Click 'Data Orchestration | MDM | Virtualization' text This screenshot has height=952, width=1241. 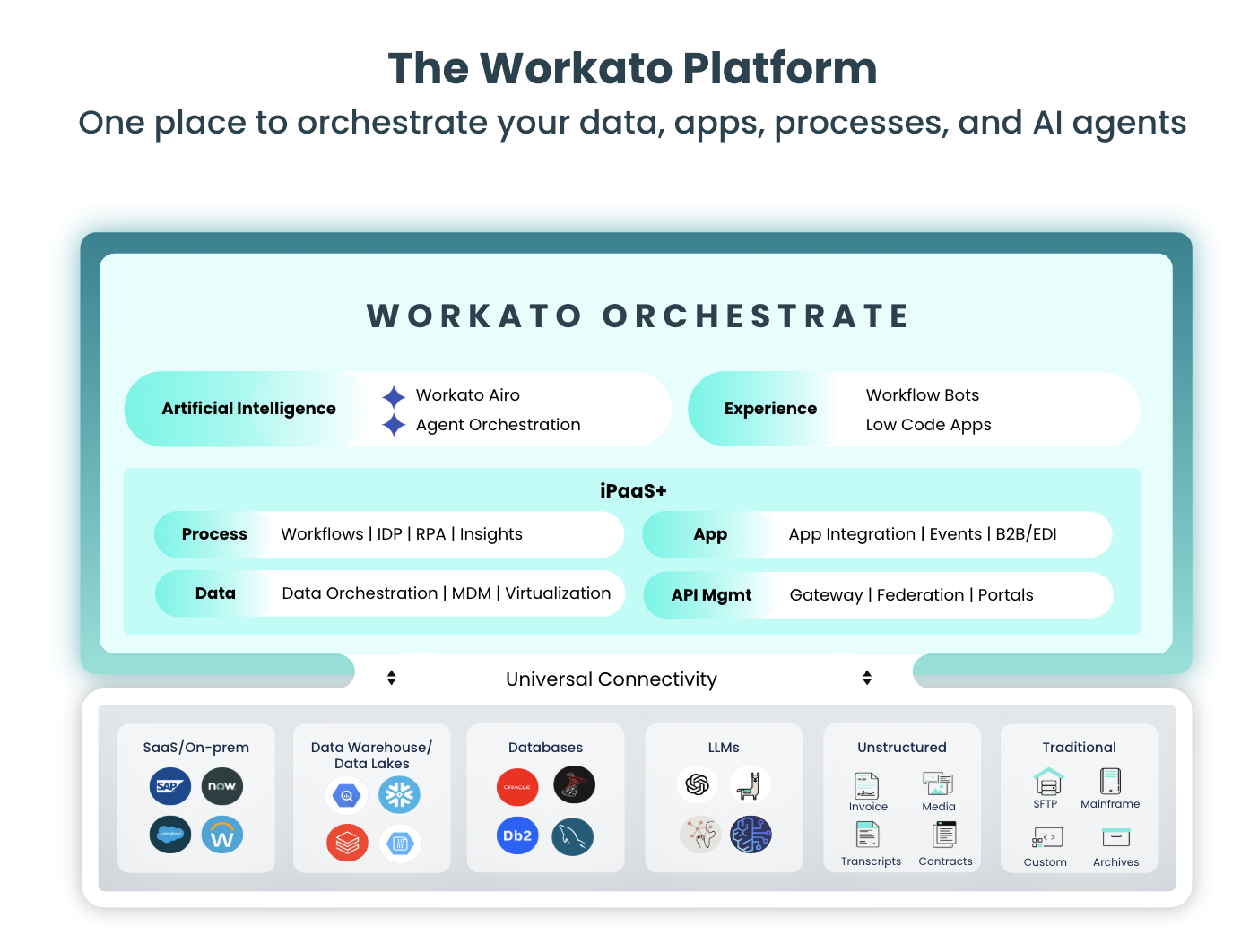[x=447, y=593]
